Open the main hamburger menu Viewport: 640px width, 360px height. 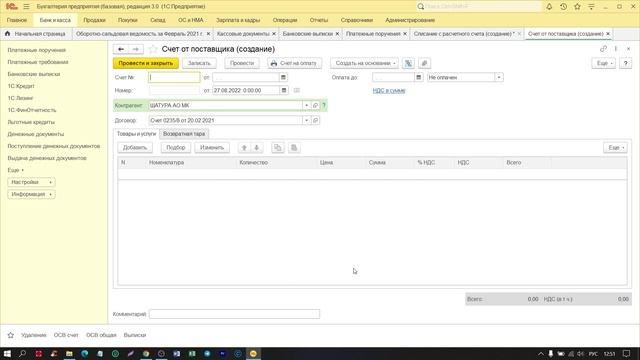coord(26,7)
